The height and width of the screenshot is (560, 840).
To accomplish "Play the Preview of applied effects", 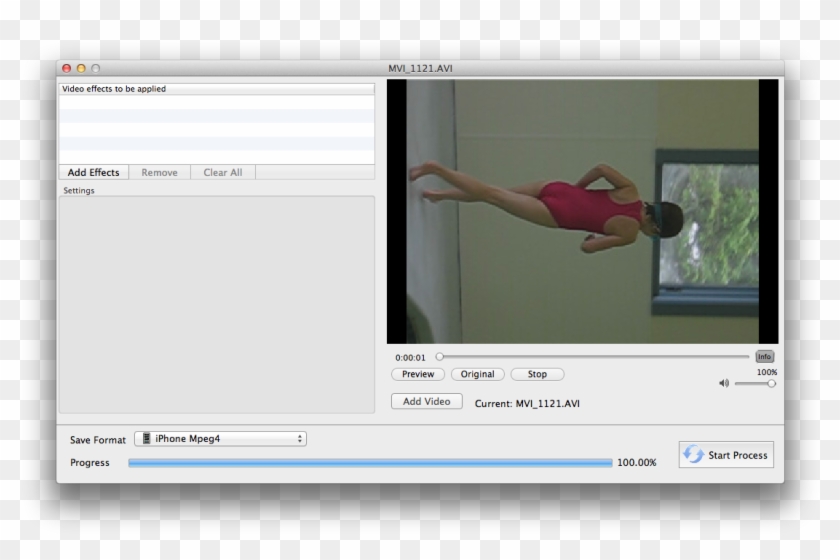I will (x=418, y=374).
